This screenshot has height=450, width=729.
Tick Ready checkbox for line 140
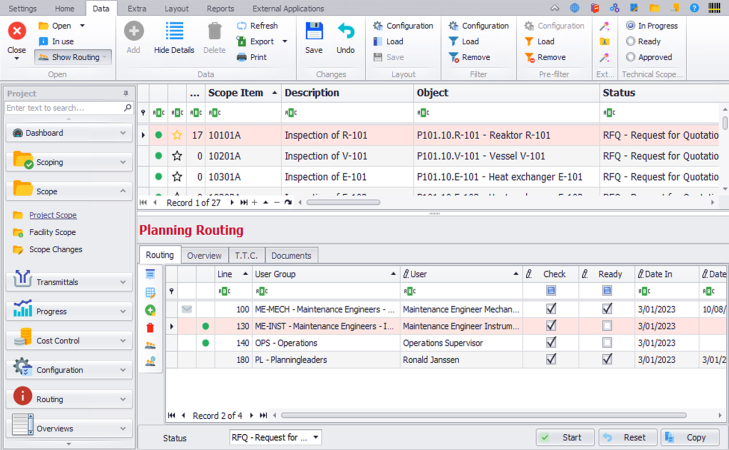coord(607,343)
